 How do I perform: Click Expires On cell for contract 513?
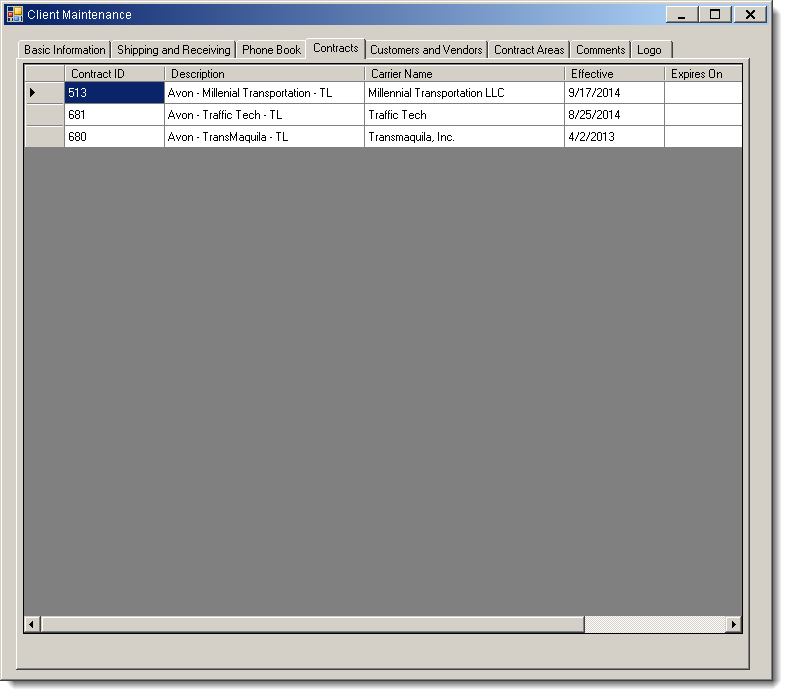pos(703,93)
